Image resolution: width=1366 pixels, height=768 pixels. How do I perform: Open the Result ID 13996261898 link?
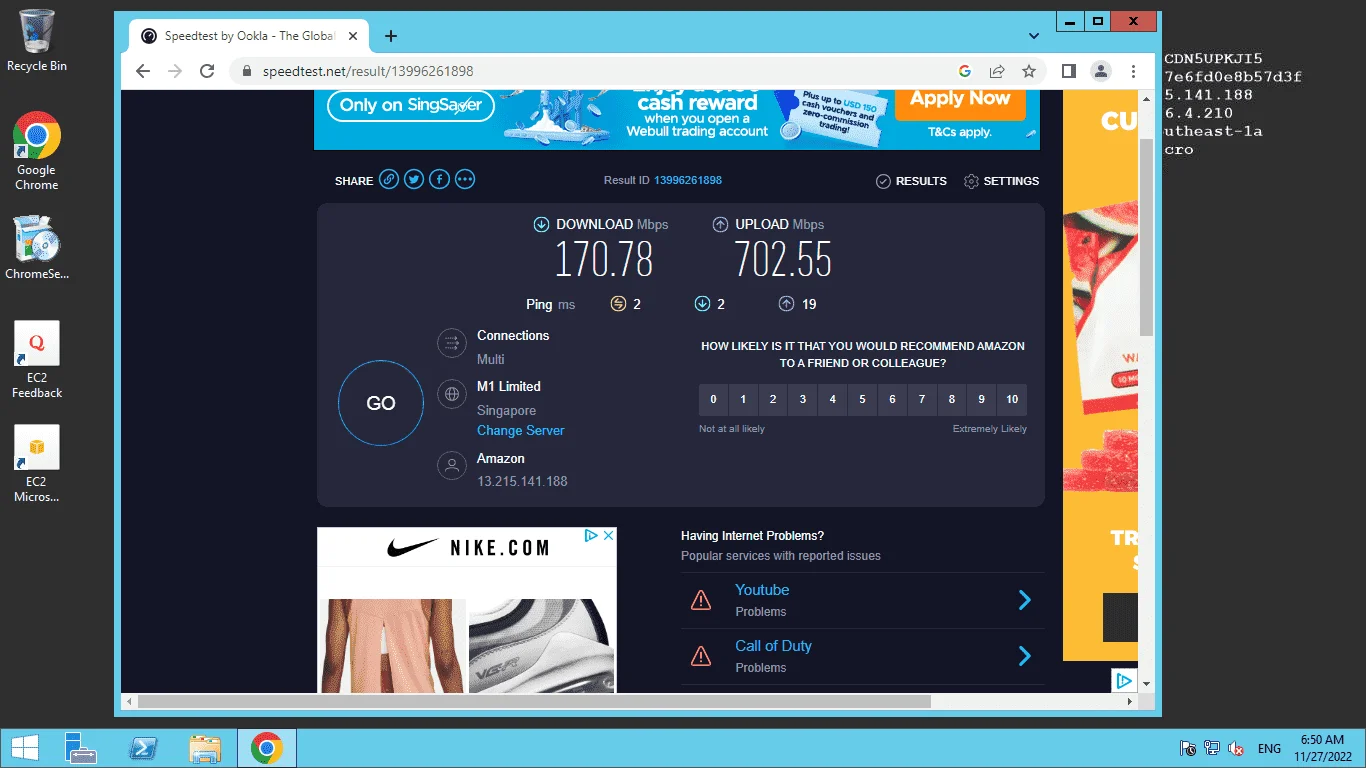[x=688, y=180]
